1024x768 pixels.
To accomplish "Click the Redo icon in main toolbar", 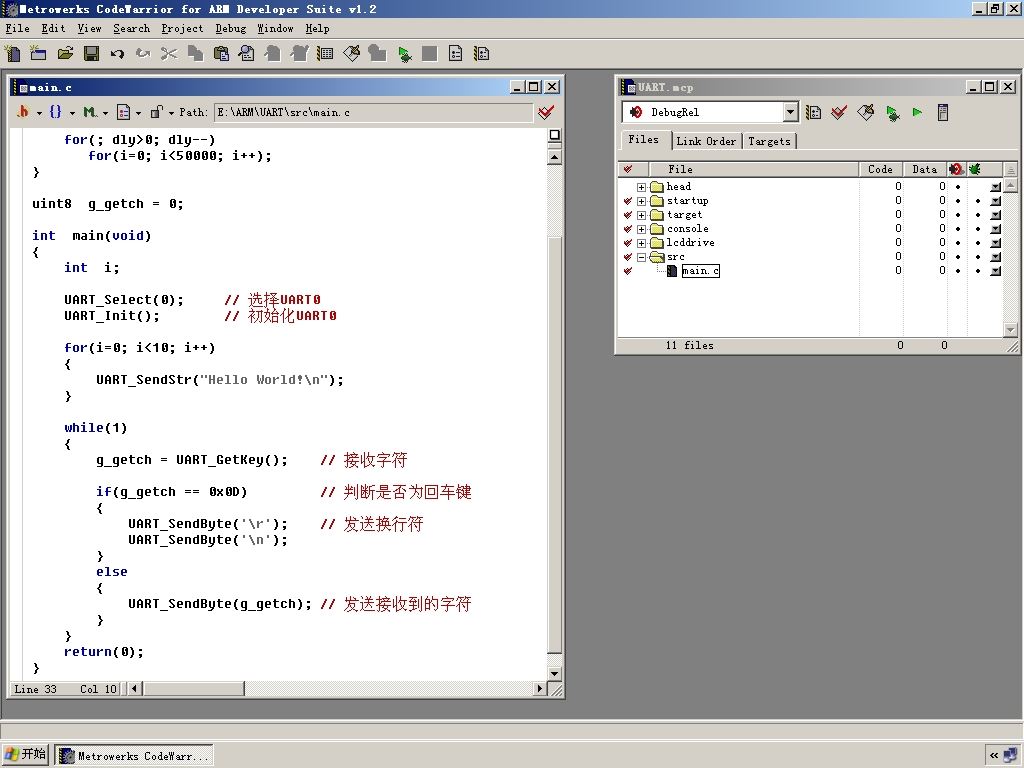I will pos(143,54).
